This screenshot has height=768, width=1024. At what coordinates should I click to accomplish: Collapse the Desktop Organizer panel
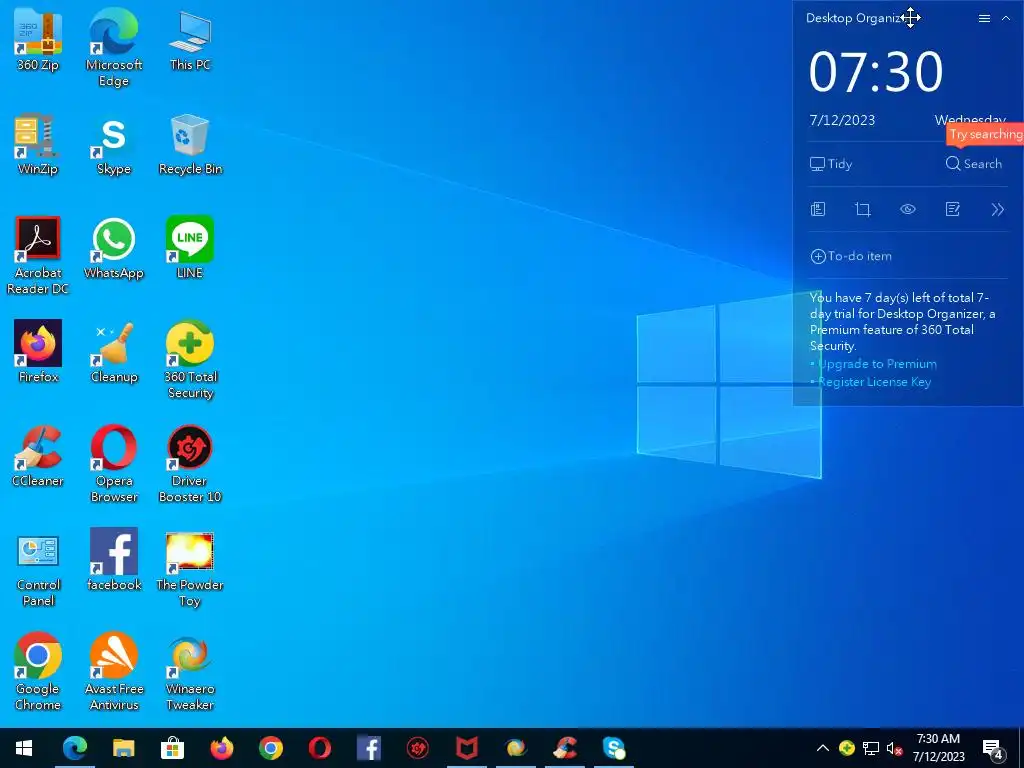pyautogui.click(x=1006, y=18)
